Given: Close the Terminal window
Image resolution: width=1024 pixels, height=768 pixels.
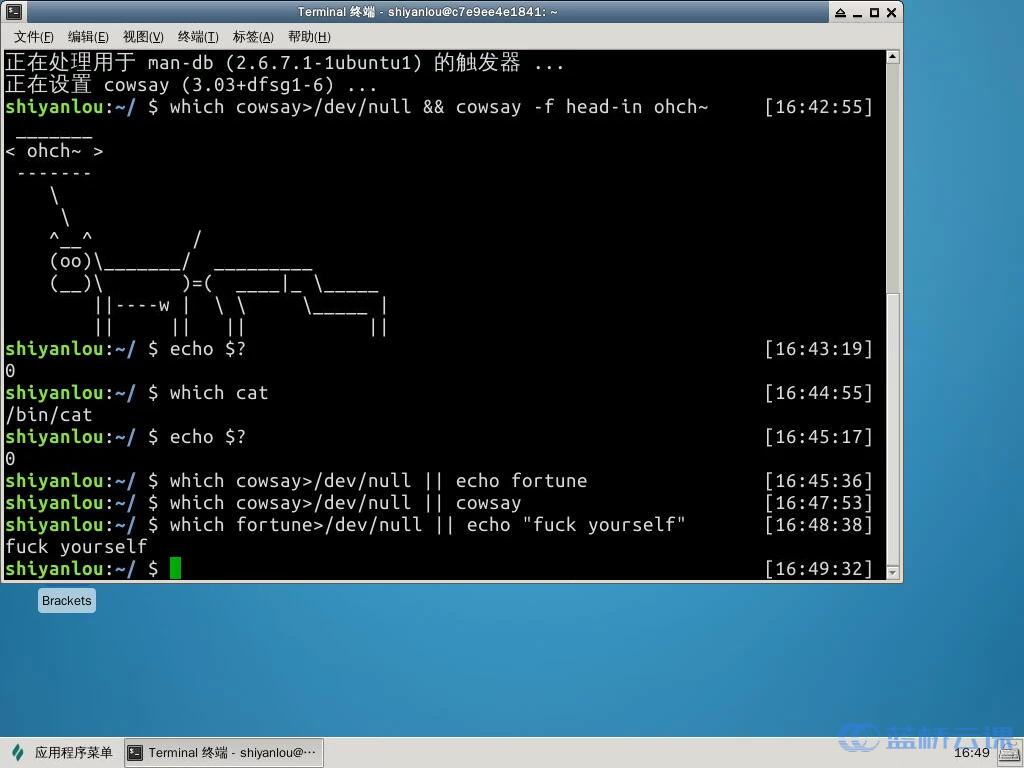Looking at the screenshot, I should coord(891,12).
